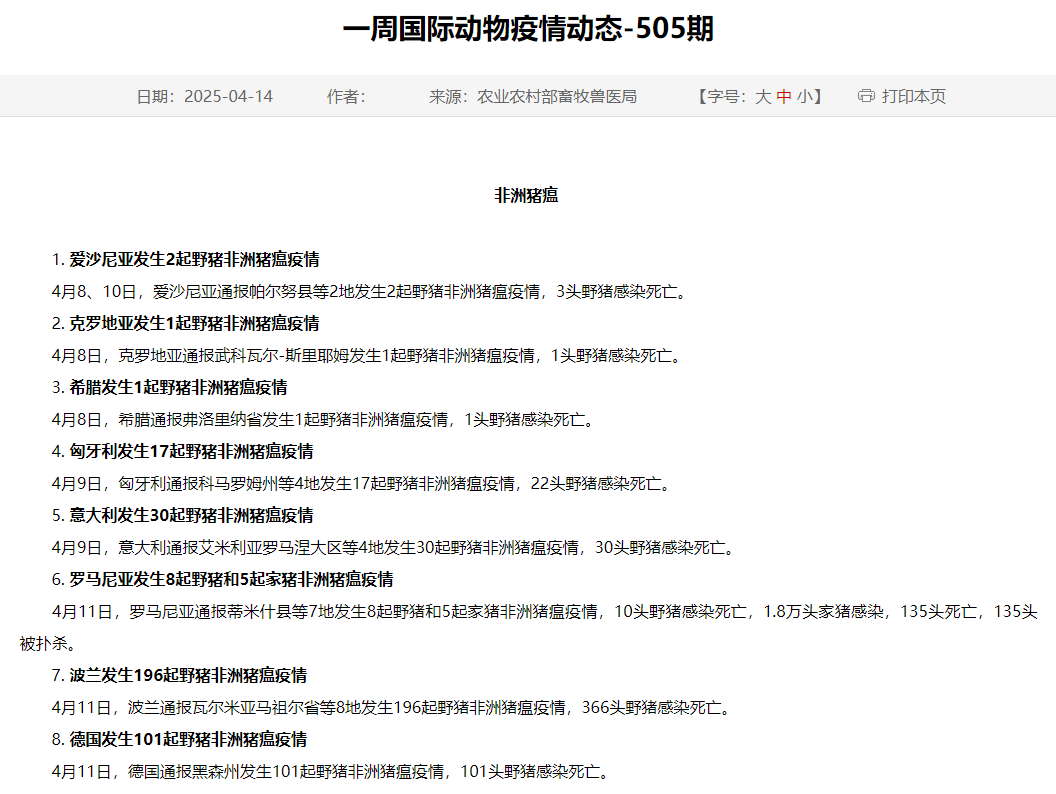Viewport: 1056px width, 794px height.
Task: Click the section heading 非洲猪瘟
Action: point(527,195)
